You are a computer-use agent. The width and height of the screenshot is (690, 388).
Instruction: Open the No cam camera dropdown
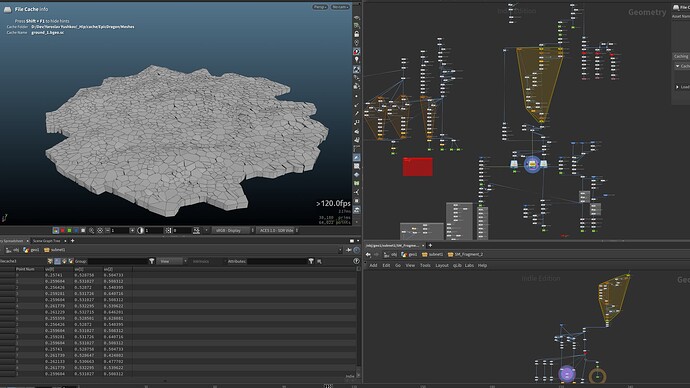pyautogui.click(x=340, y=7)
